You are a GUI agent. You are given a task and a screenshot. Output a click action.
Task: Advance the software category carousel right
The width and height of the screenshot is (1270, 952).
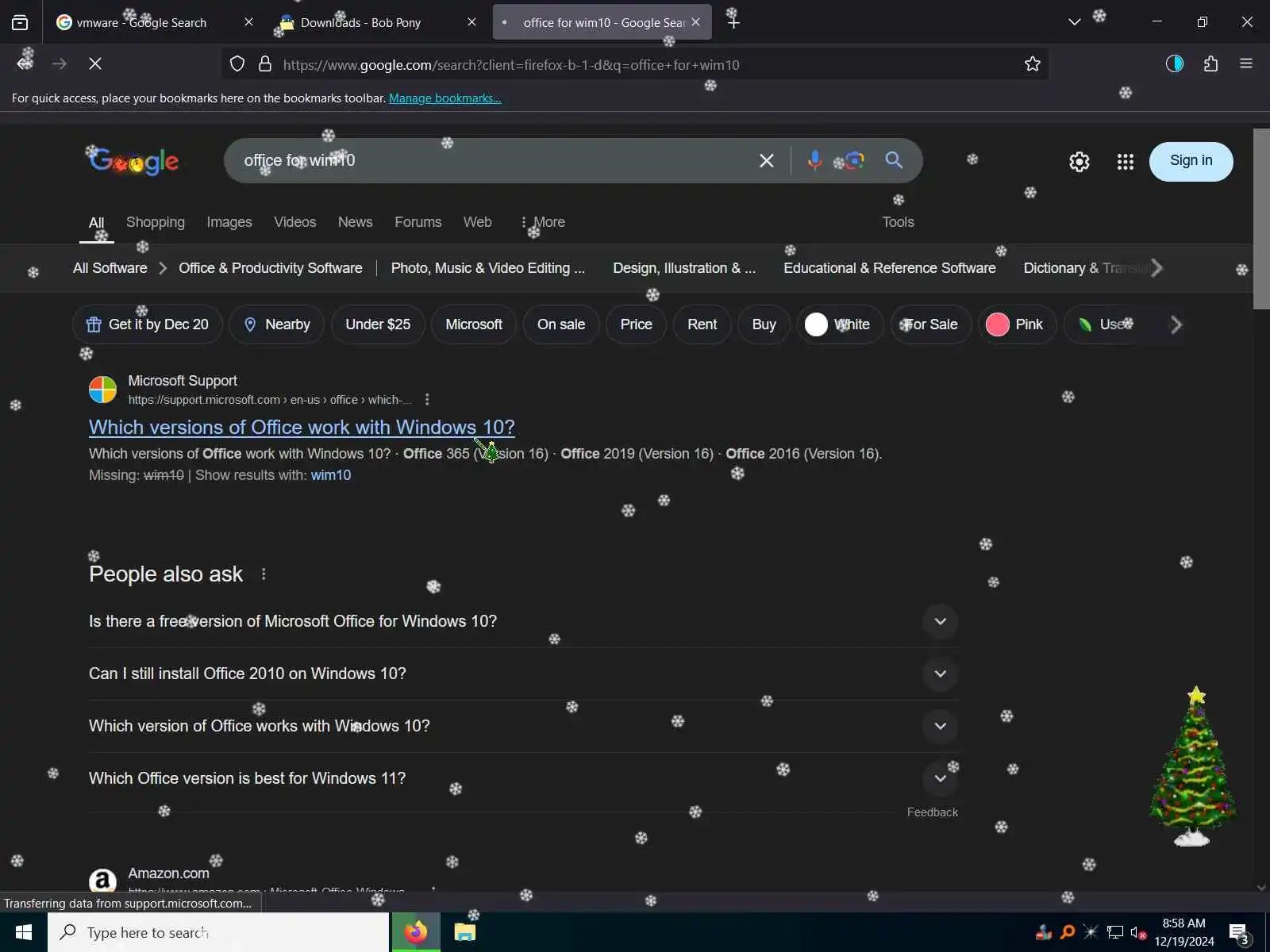click(1157, 268)
